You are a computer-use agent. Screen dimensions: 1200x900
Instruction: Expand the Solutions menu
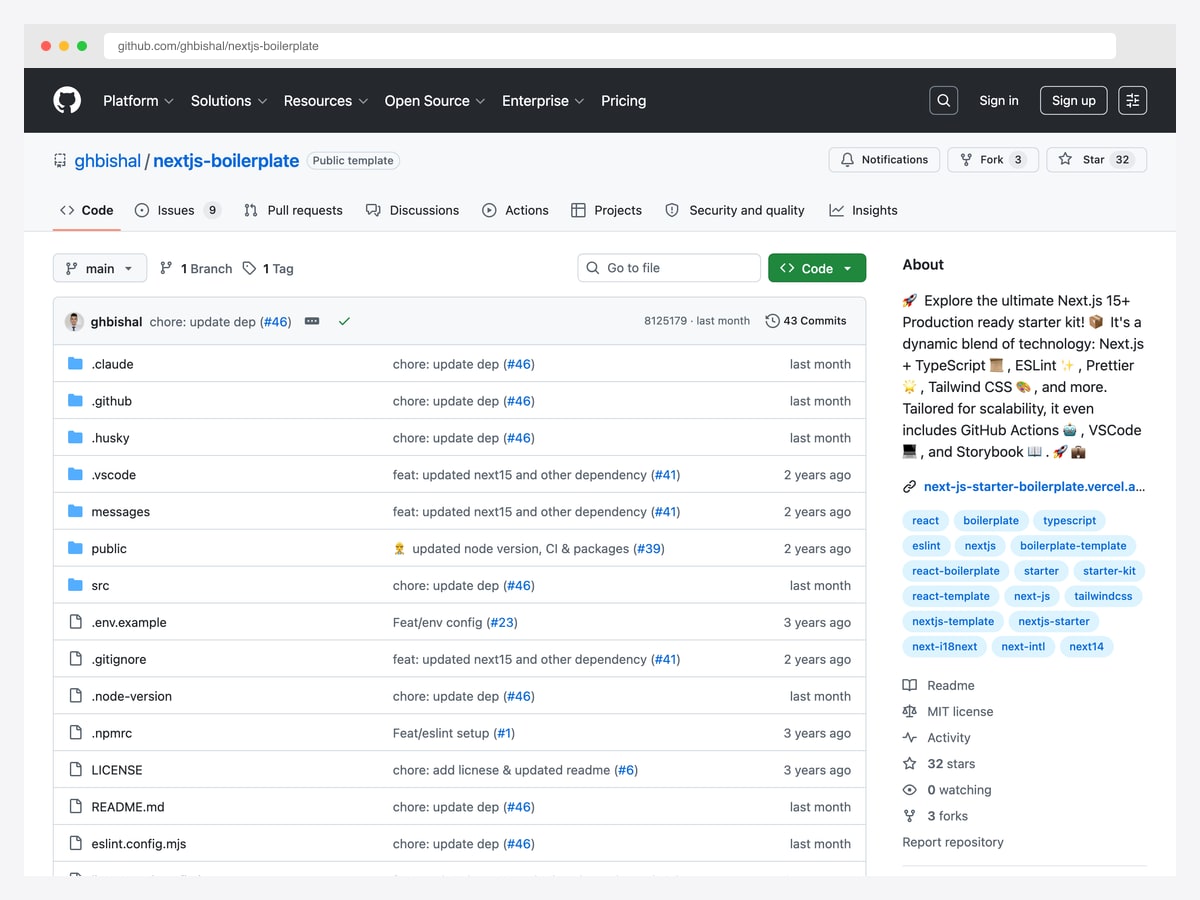[x=229, y=100]
